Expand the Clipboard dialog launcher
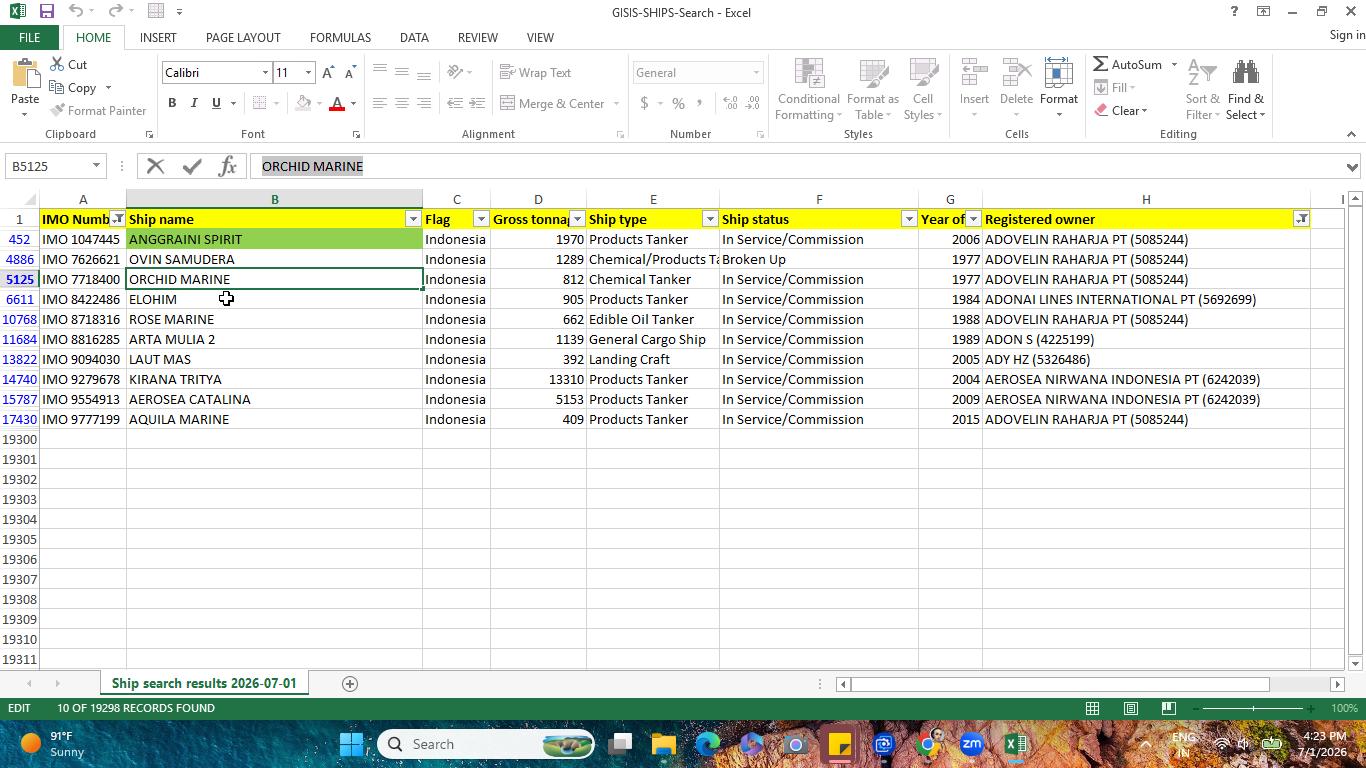This screenshot has height=768, width=1366. point(149,134)
